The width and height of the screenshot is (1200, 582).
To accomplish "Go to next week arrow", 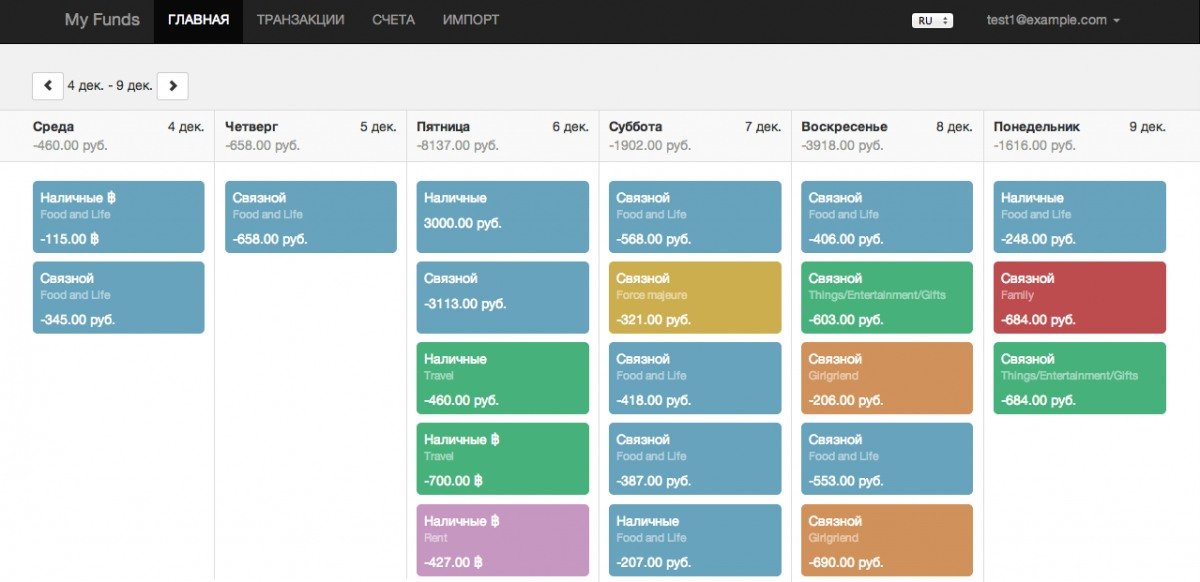I will click(x=173, y=86).
